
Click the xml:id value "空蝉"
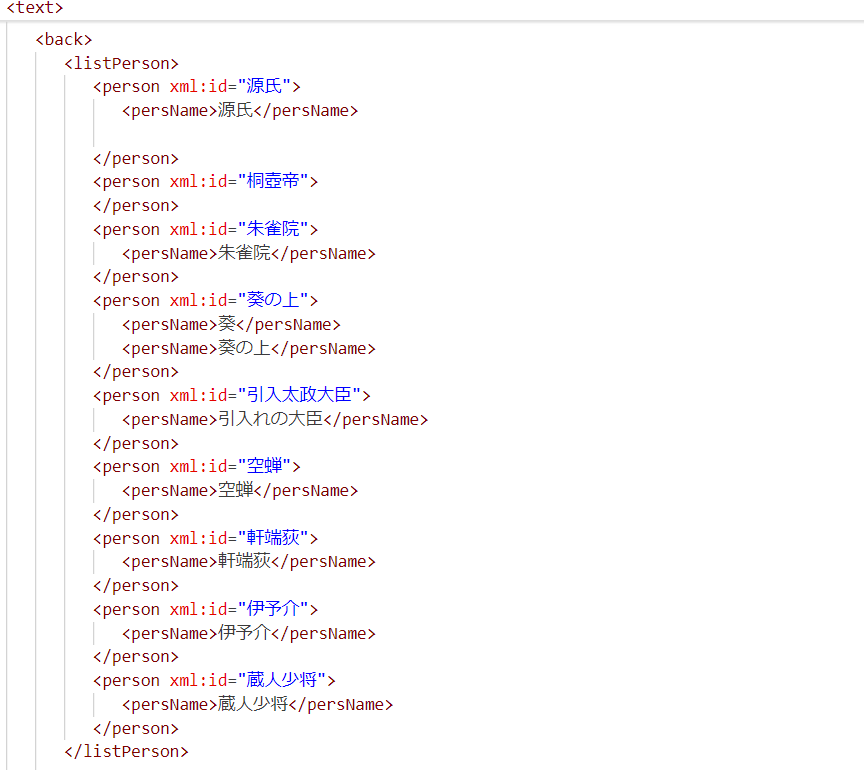click(x=264, y=466)
